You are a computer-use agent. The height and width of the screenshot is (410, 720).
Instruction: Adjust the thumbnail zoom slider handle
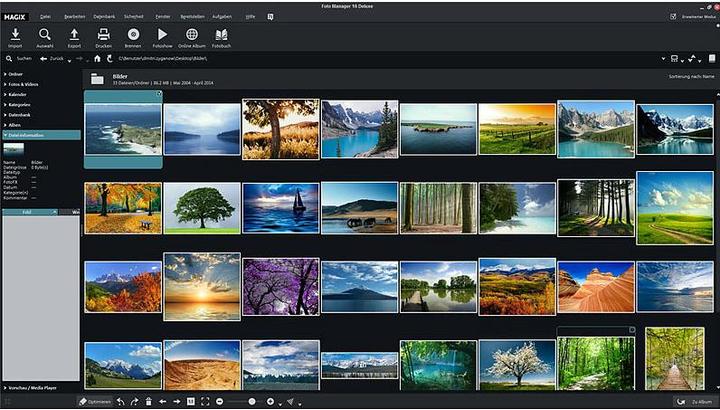pyautogui.click(x=252, y=402)
